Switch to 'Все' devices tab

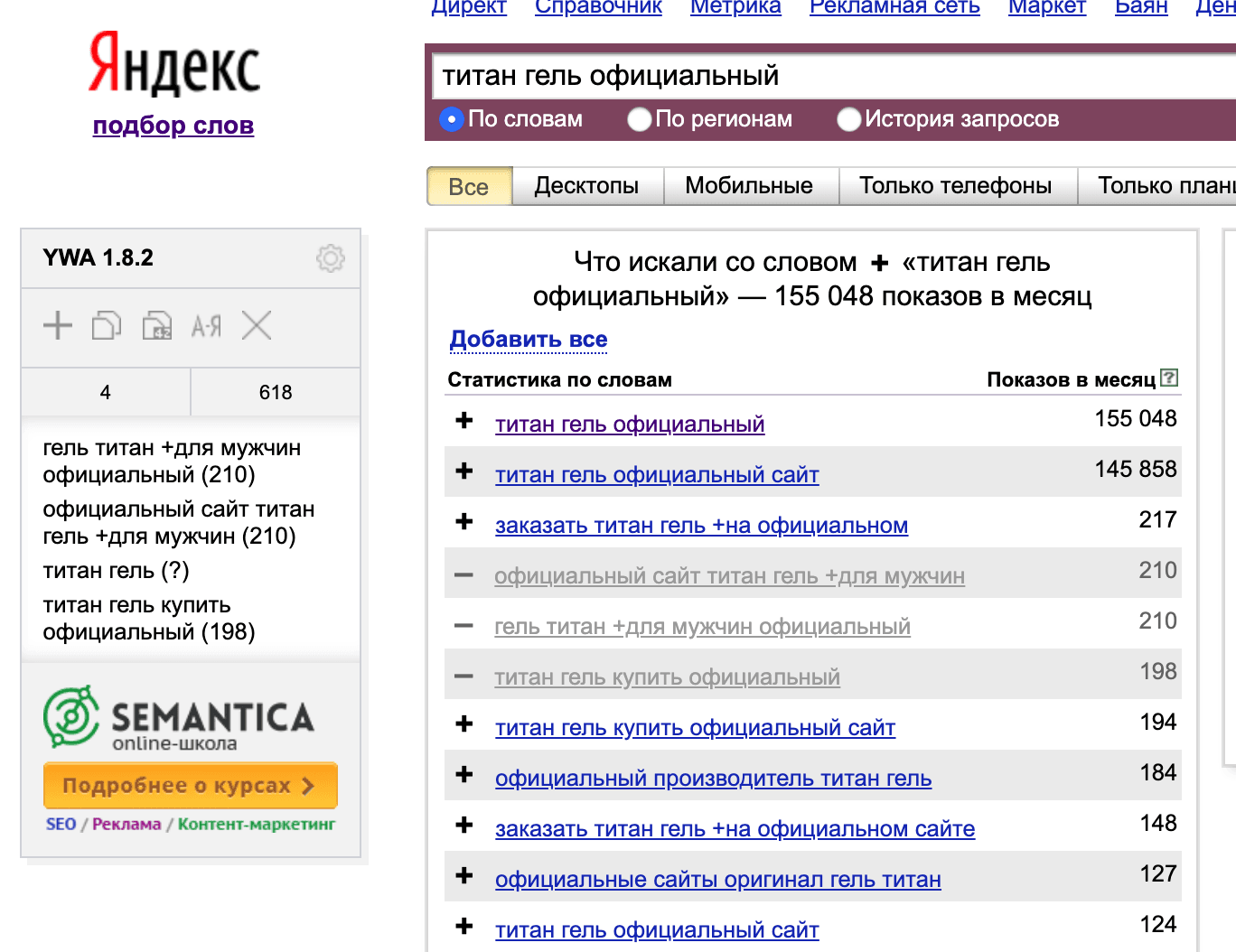click(x=469, y=186)
